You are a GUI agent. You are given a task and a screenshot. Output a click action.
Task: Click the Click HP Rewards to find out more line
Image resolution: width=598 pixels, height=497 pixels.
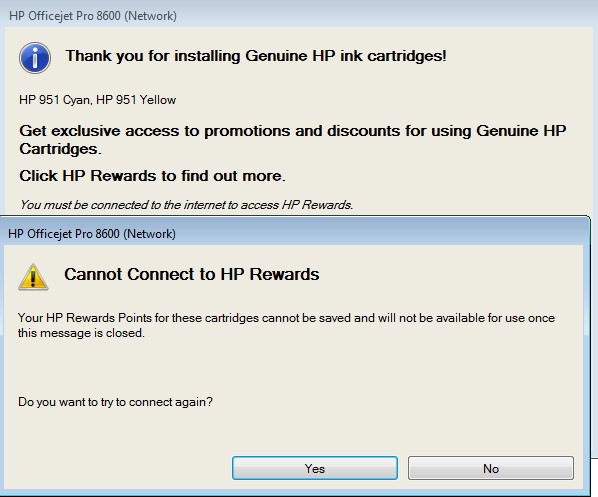(152, 176)
